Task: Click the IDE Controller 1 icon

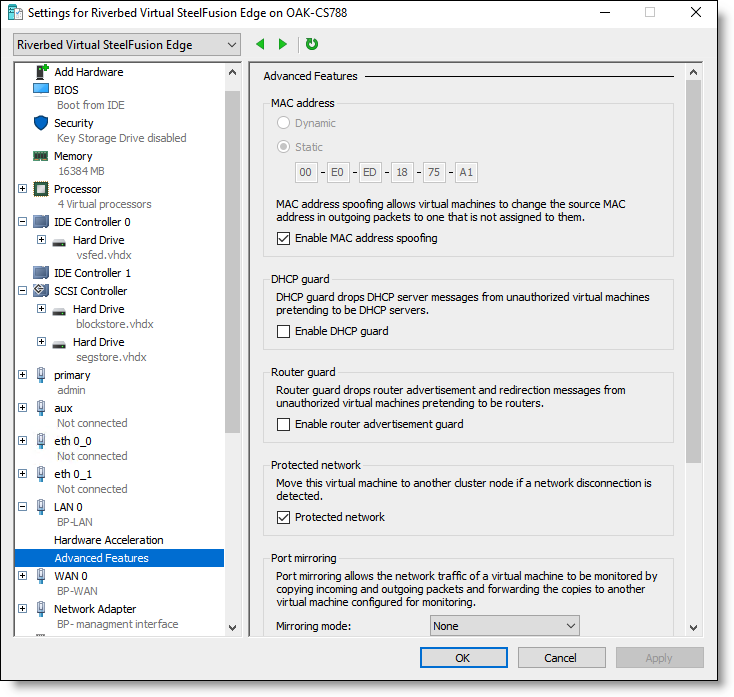Action: pos(41,272)
